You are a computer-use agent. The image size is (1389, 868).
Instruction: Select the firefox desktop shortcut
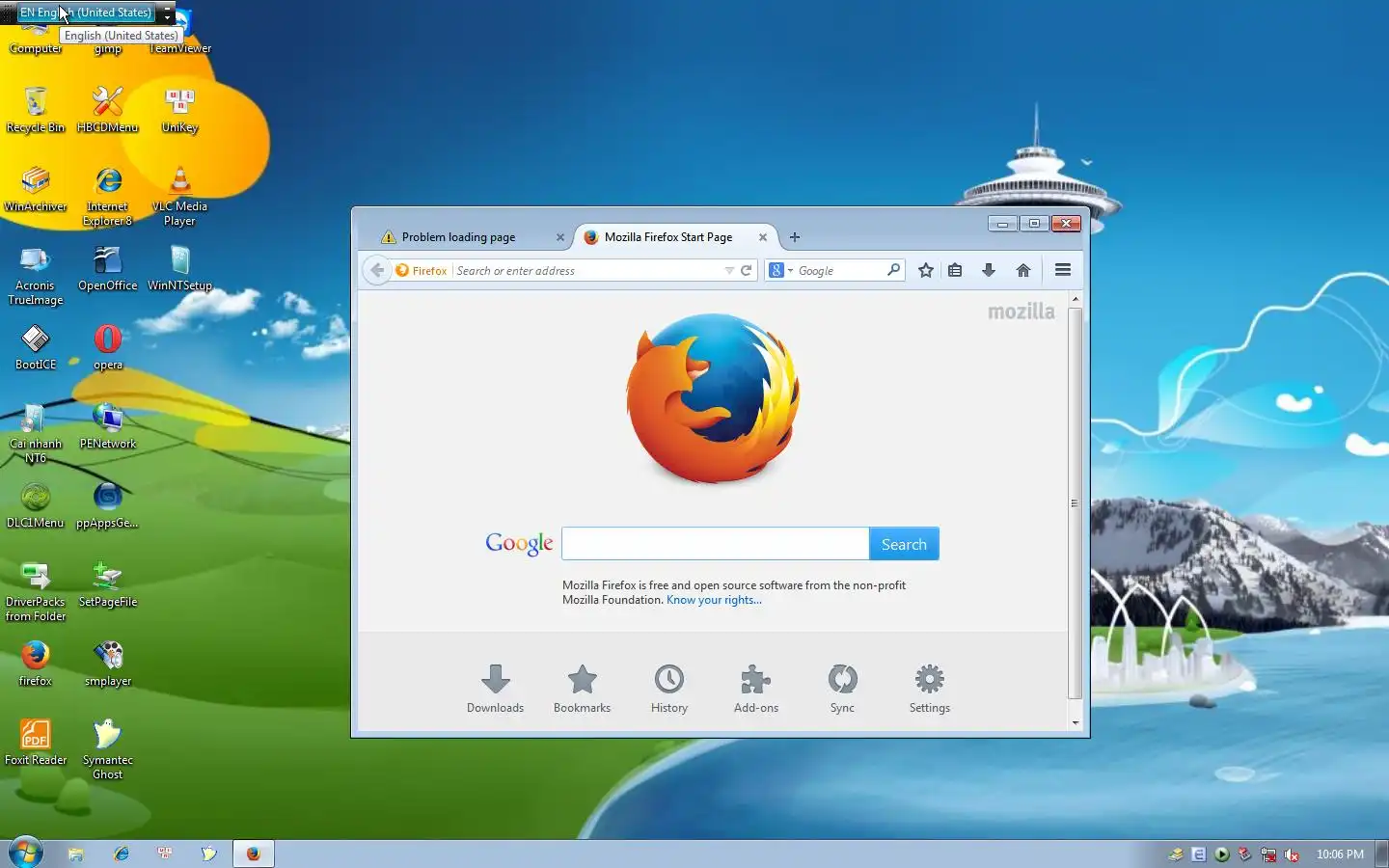[36, 664]
